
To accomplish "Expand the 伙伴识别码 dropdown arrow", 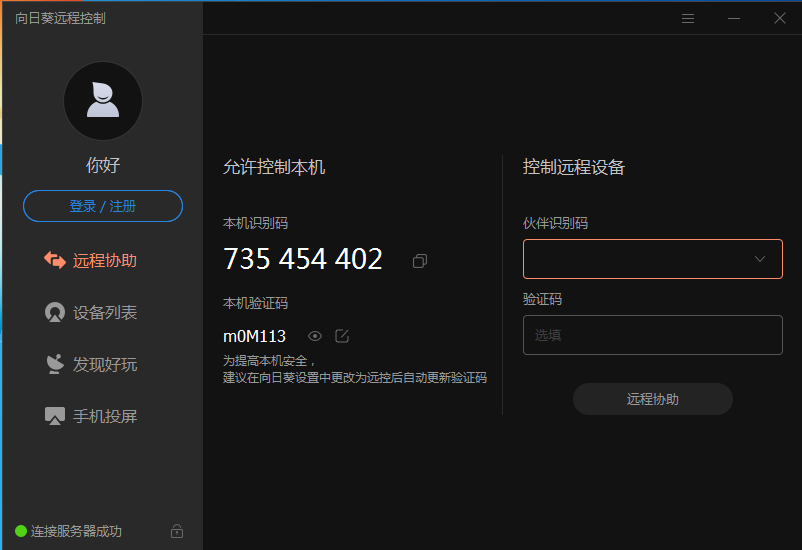I will [760, 259].
